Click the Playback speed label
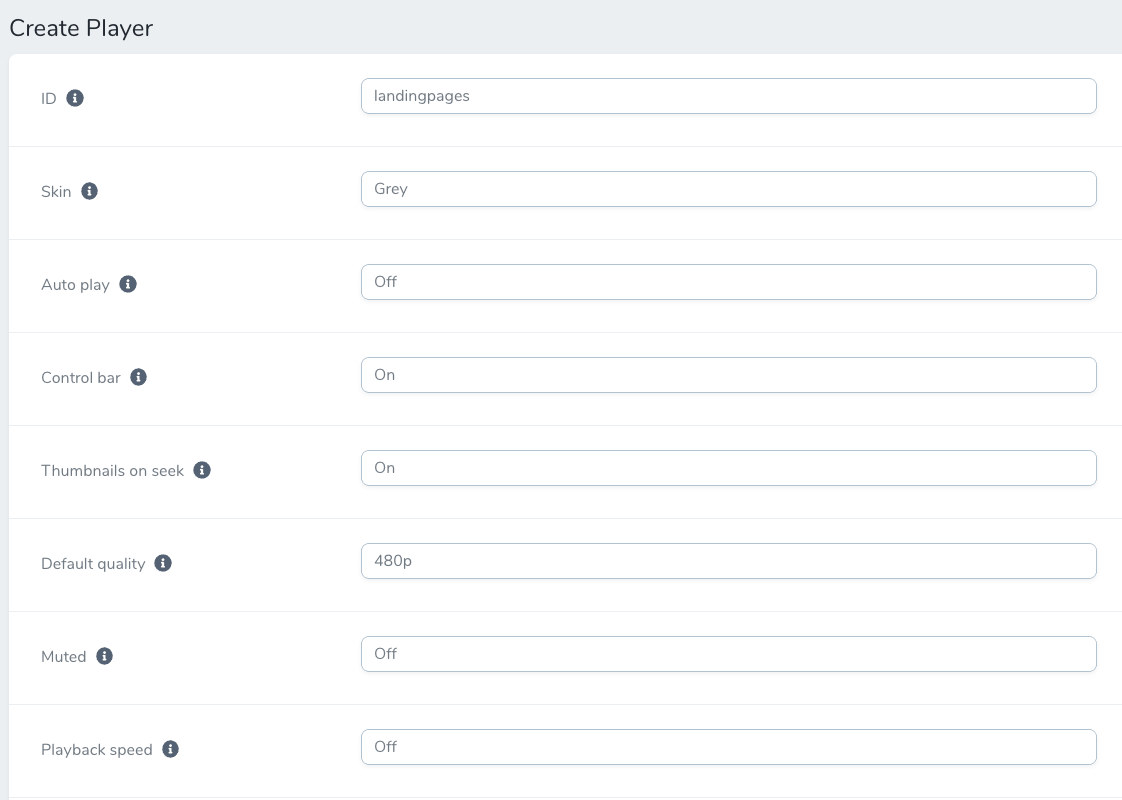Image resolution: width=1122 pixels, height=800 pixels. (x=97, y=750)
